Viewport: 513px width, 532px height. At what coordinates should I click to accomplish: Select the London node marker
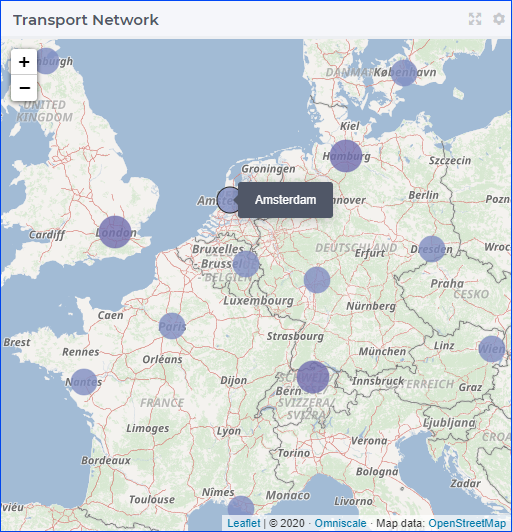pos(115,232)
